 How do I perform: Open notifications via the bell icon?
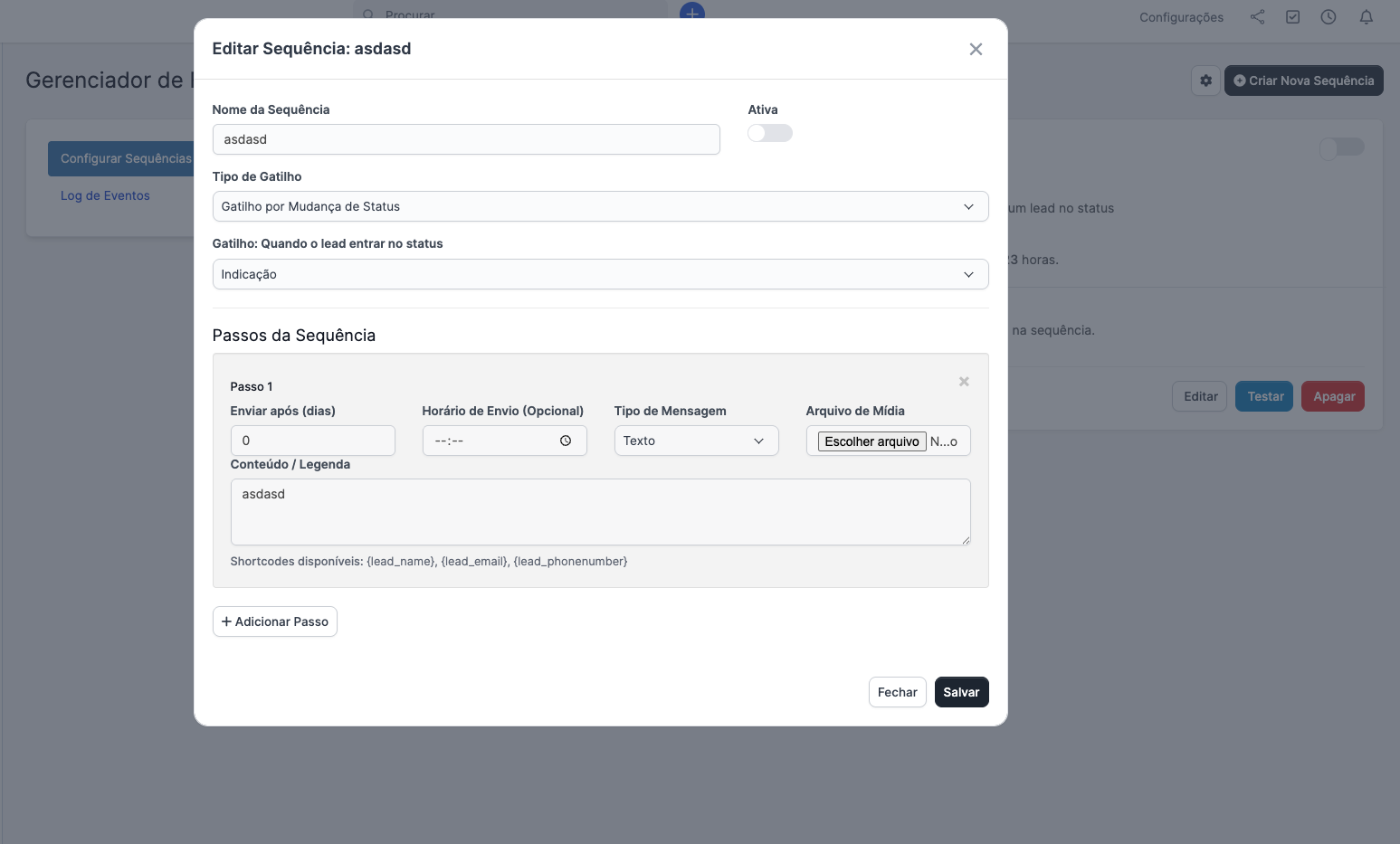[x=1365, y=16]
